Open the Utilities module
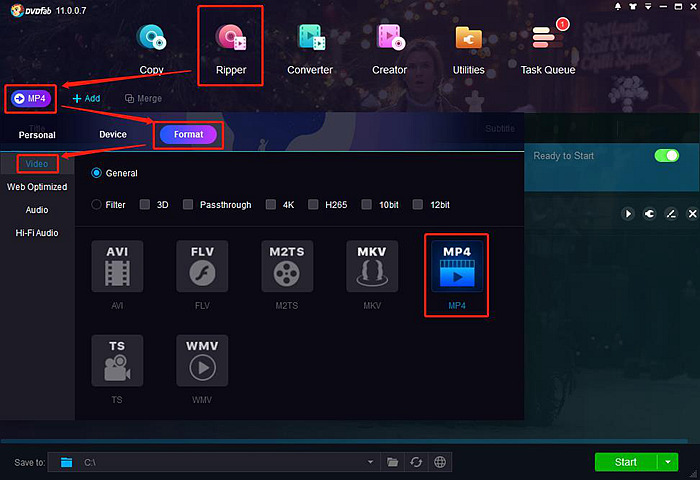The width and height of the screenshot is (700, 480). click(x=468, y=49)
